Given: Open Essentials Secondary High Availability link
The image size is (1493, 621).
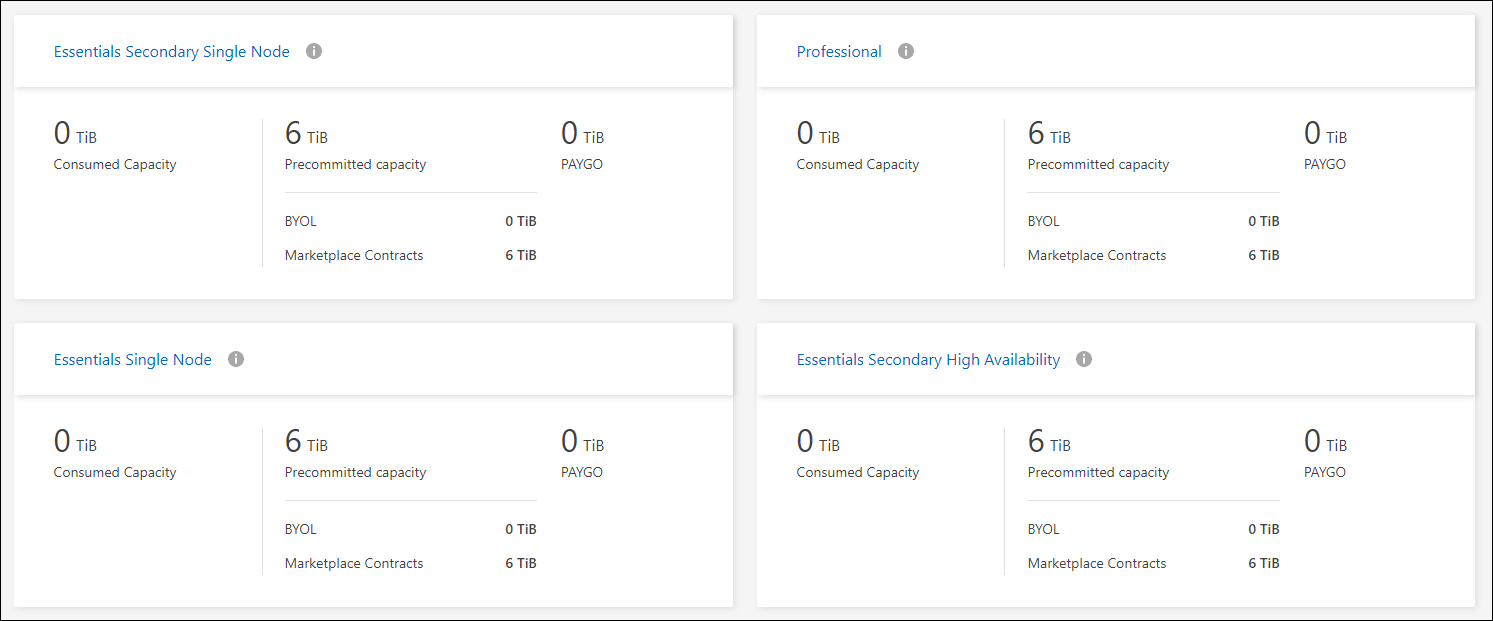Looking at the screenshot, I should click(928, 360).
